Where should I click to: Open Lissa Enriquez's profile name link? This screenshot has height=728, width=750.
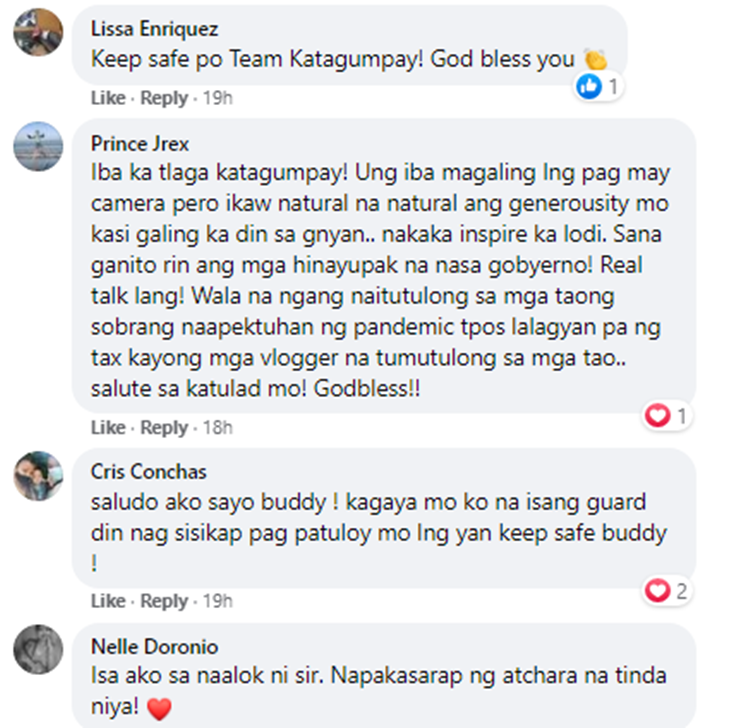point(154,29)
